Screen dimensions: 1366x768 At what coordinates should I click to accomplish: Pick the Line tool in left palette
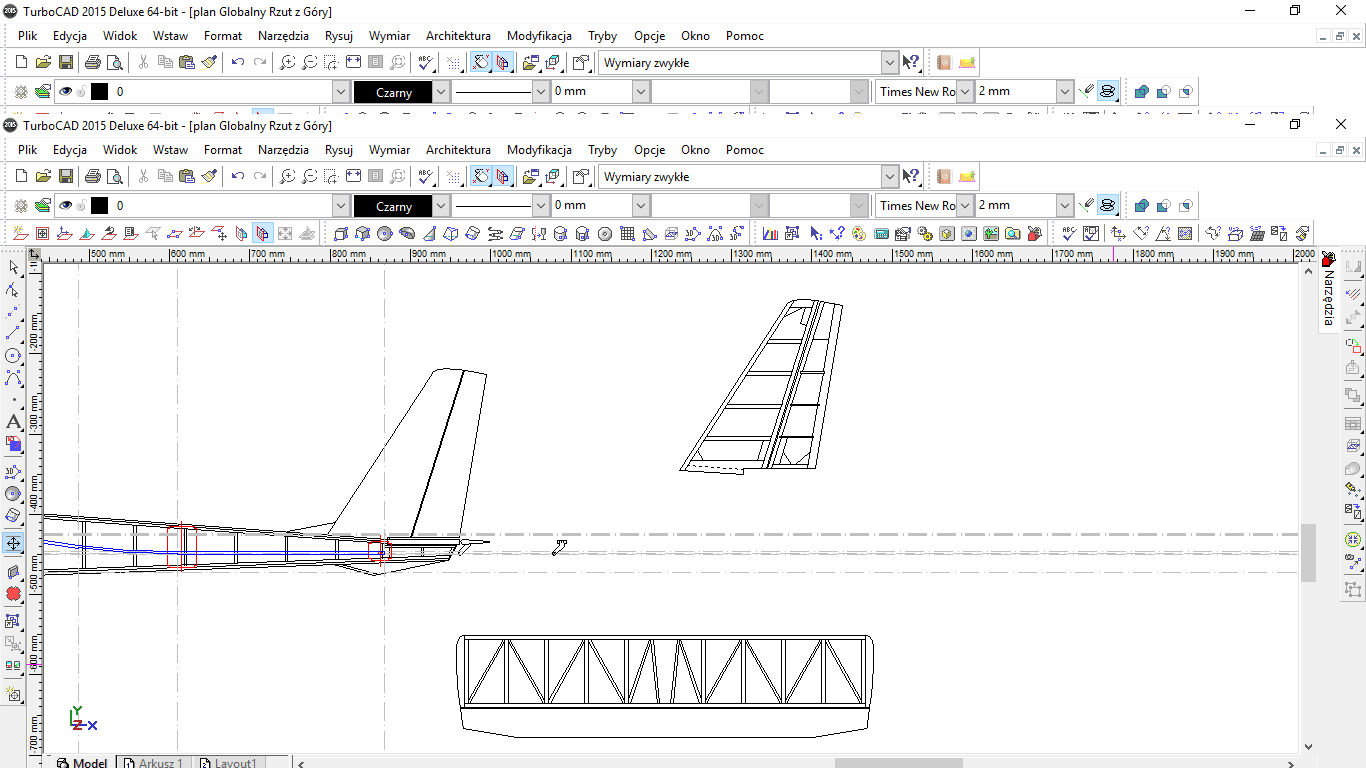(x=13, y=333)
